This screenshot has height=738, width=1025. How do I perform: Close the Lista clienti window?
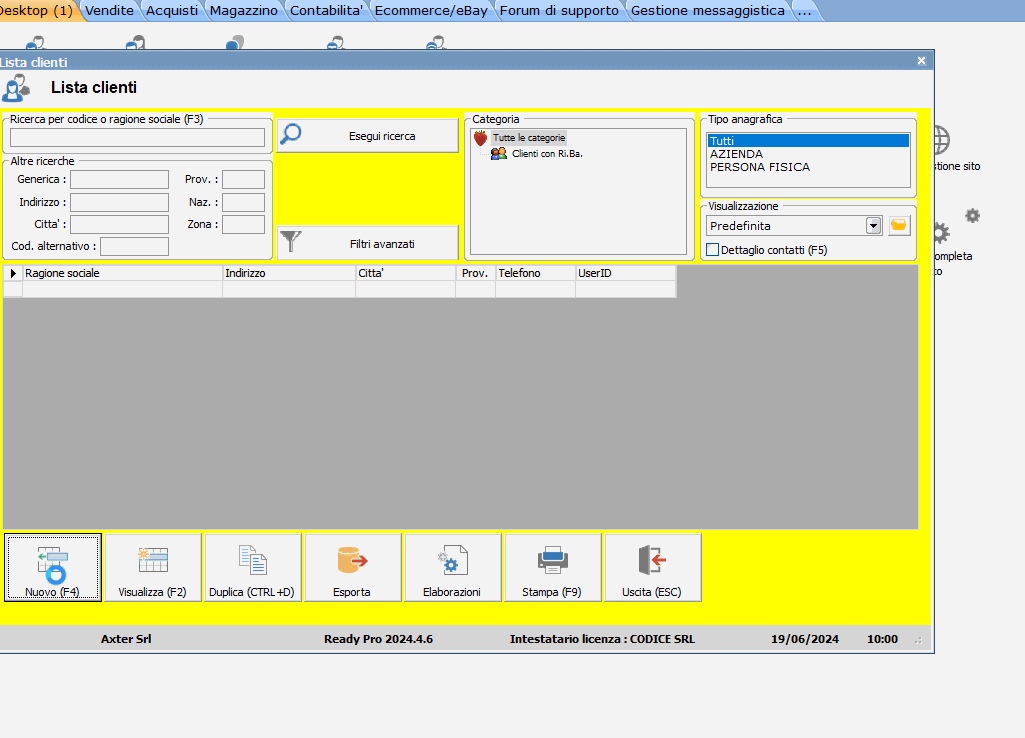click(x=922, y=61)
